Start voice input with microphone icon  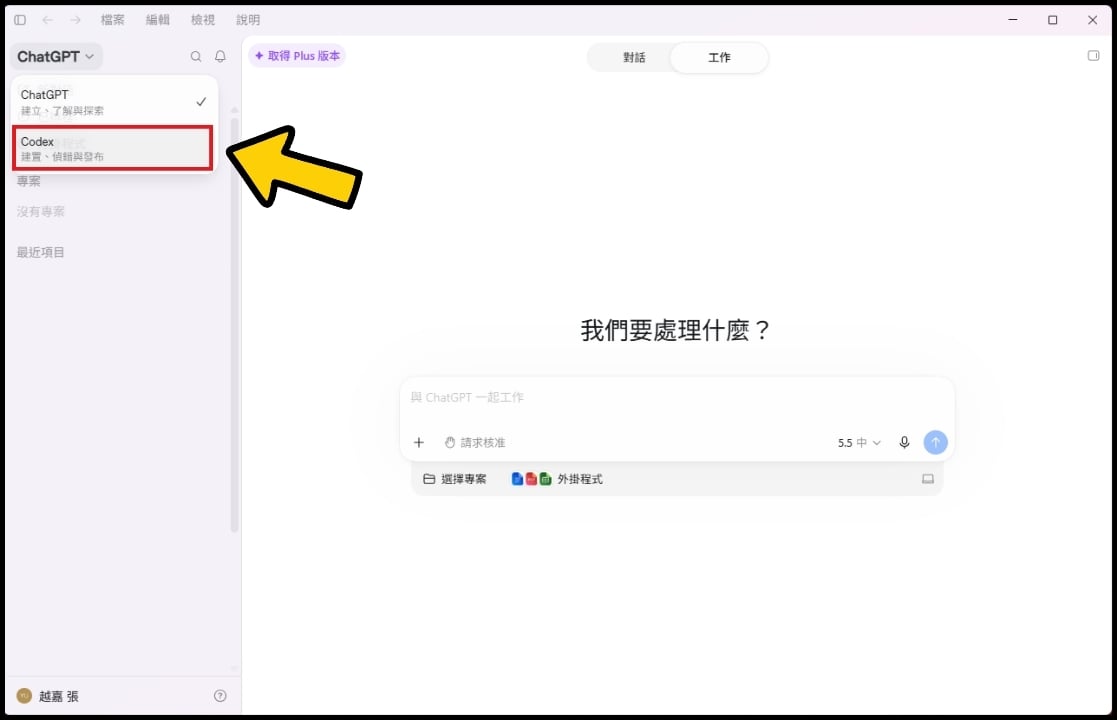click(x=904, y=443)
